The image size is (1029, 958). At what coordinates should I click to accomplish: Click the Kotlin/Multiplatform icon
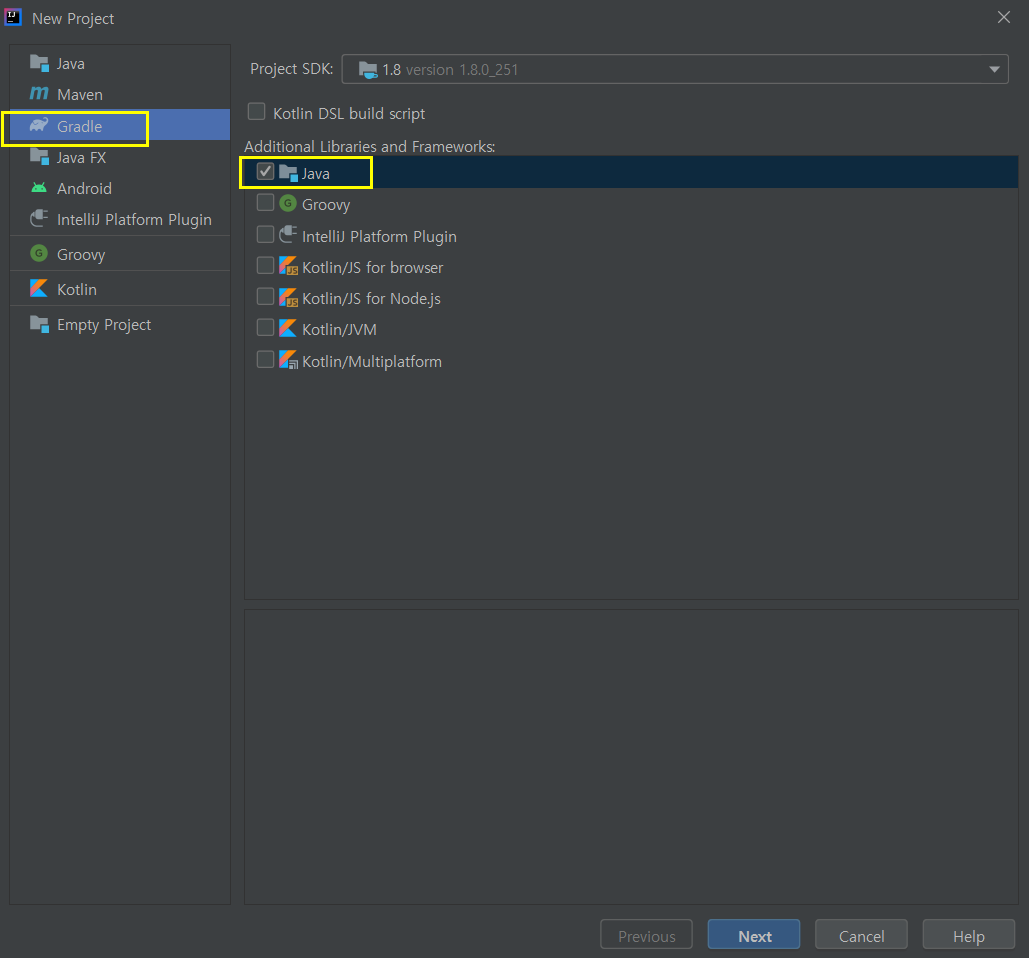tap(288, 360)
